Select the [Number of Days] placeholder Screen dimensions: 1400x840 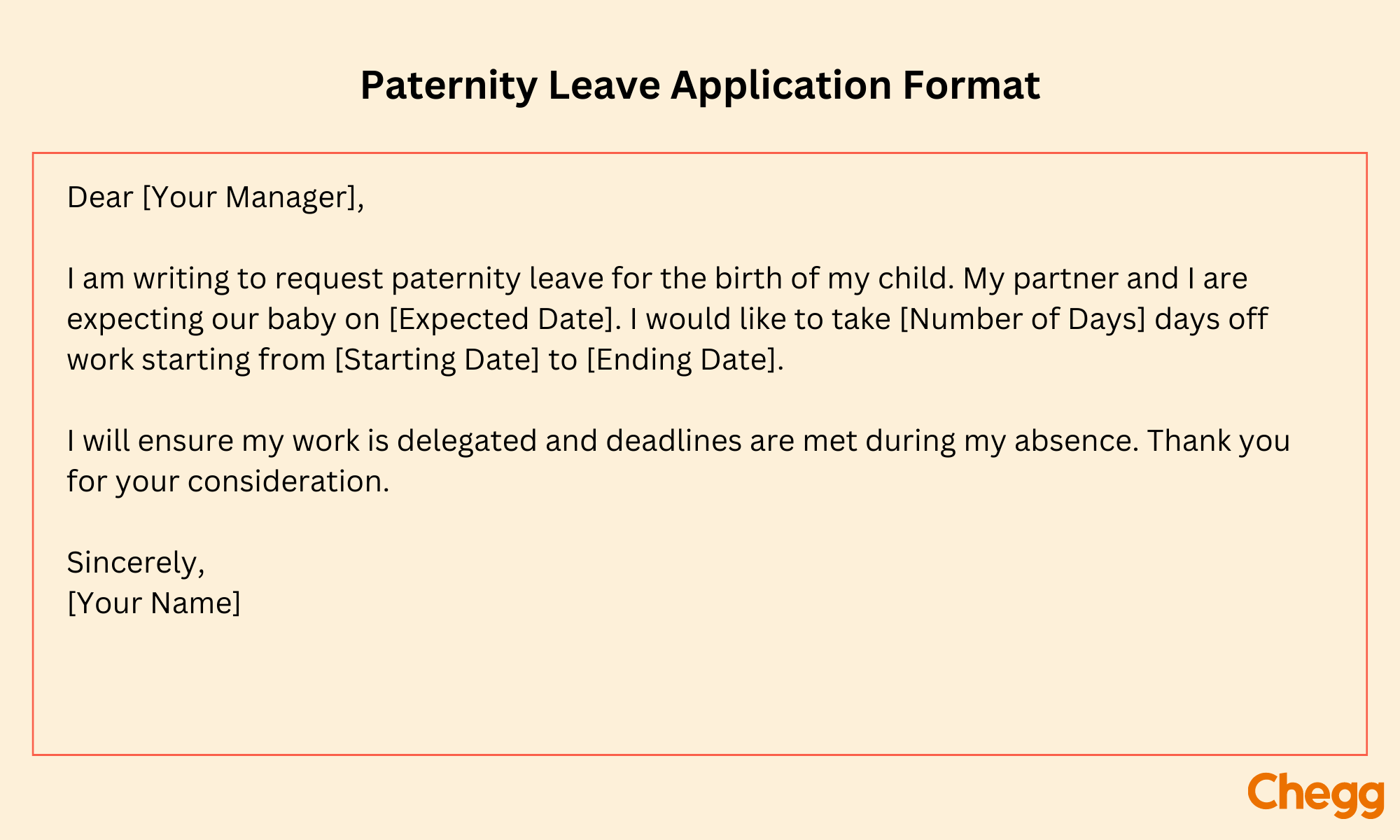click(1022, 319)
